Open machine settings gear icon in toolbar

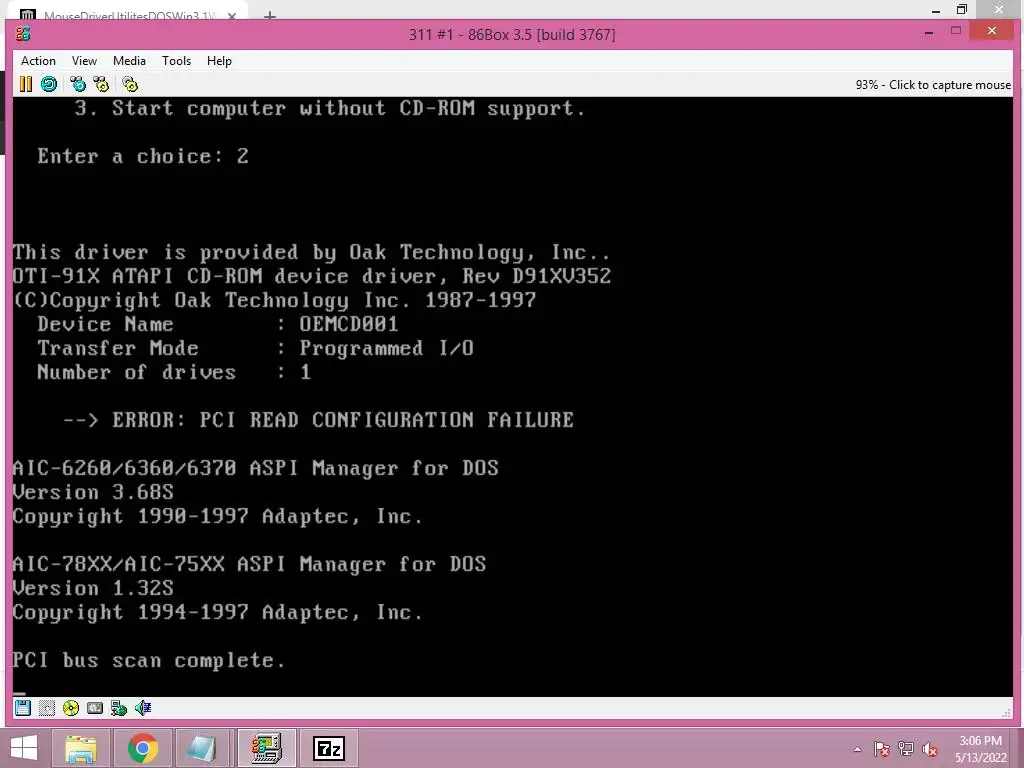click(130, 84)
